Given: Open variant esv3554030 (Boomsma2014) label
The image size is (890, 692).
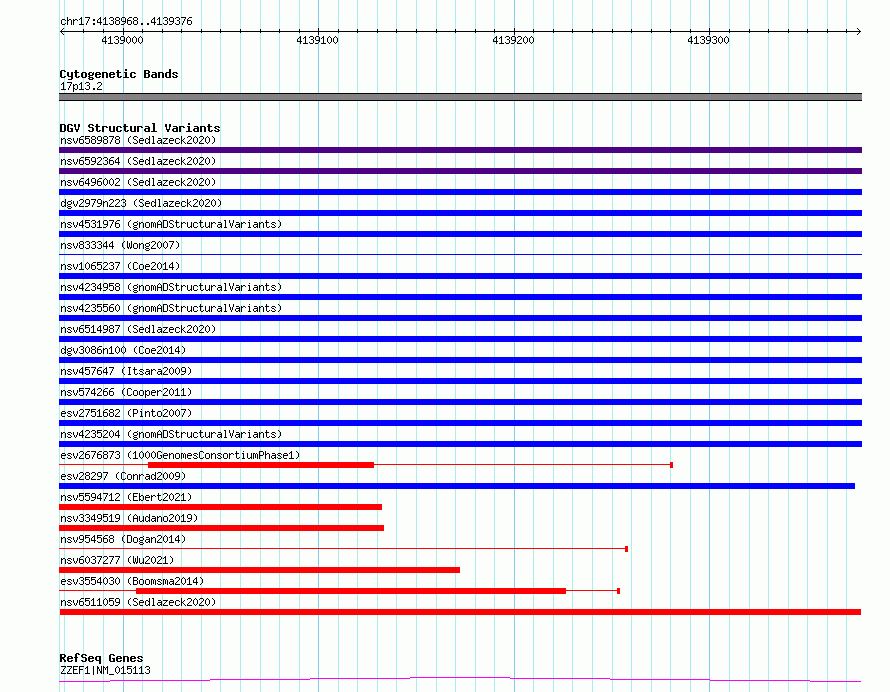Looking at the screenshot, I should (x=132, y=581).
